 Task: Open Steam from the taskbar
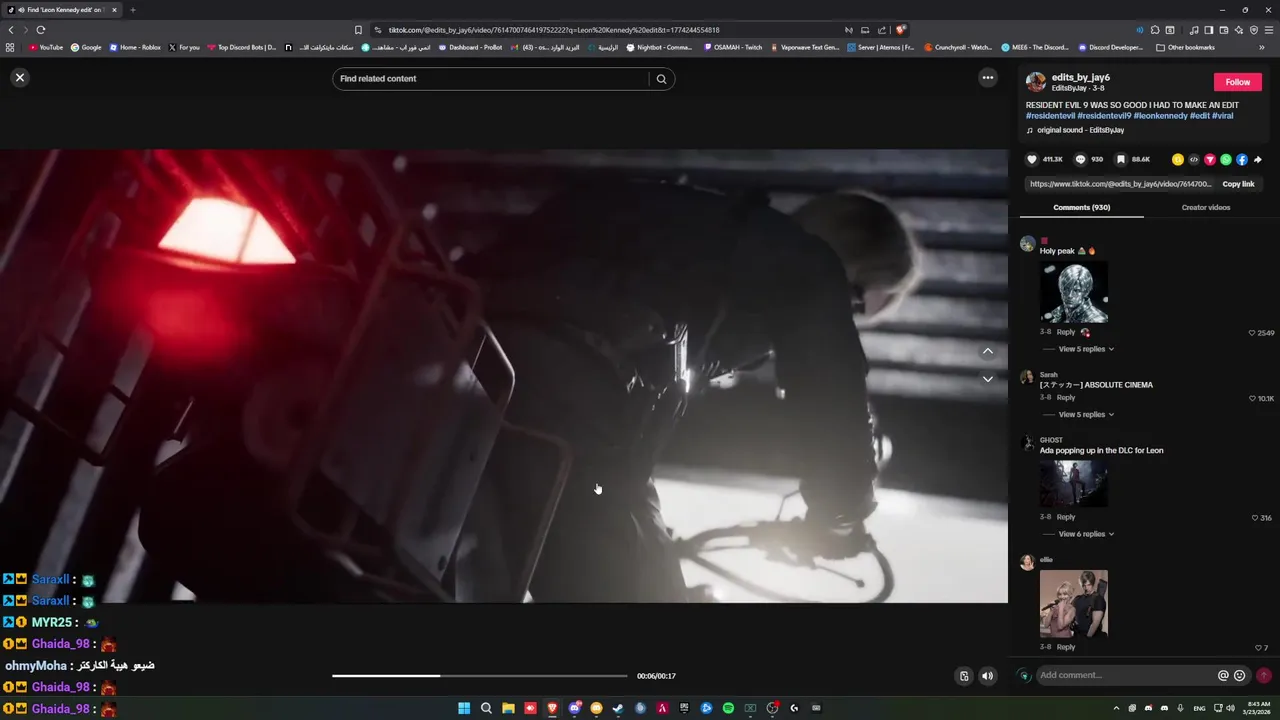click(x=618, y=708)
